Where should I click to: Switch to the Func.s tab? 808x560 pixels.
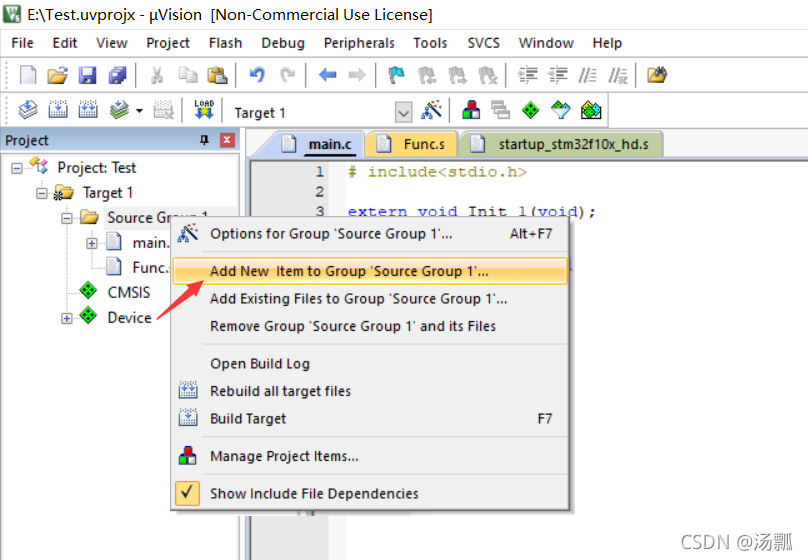pyautogui.click(x=412, y=144)
